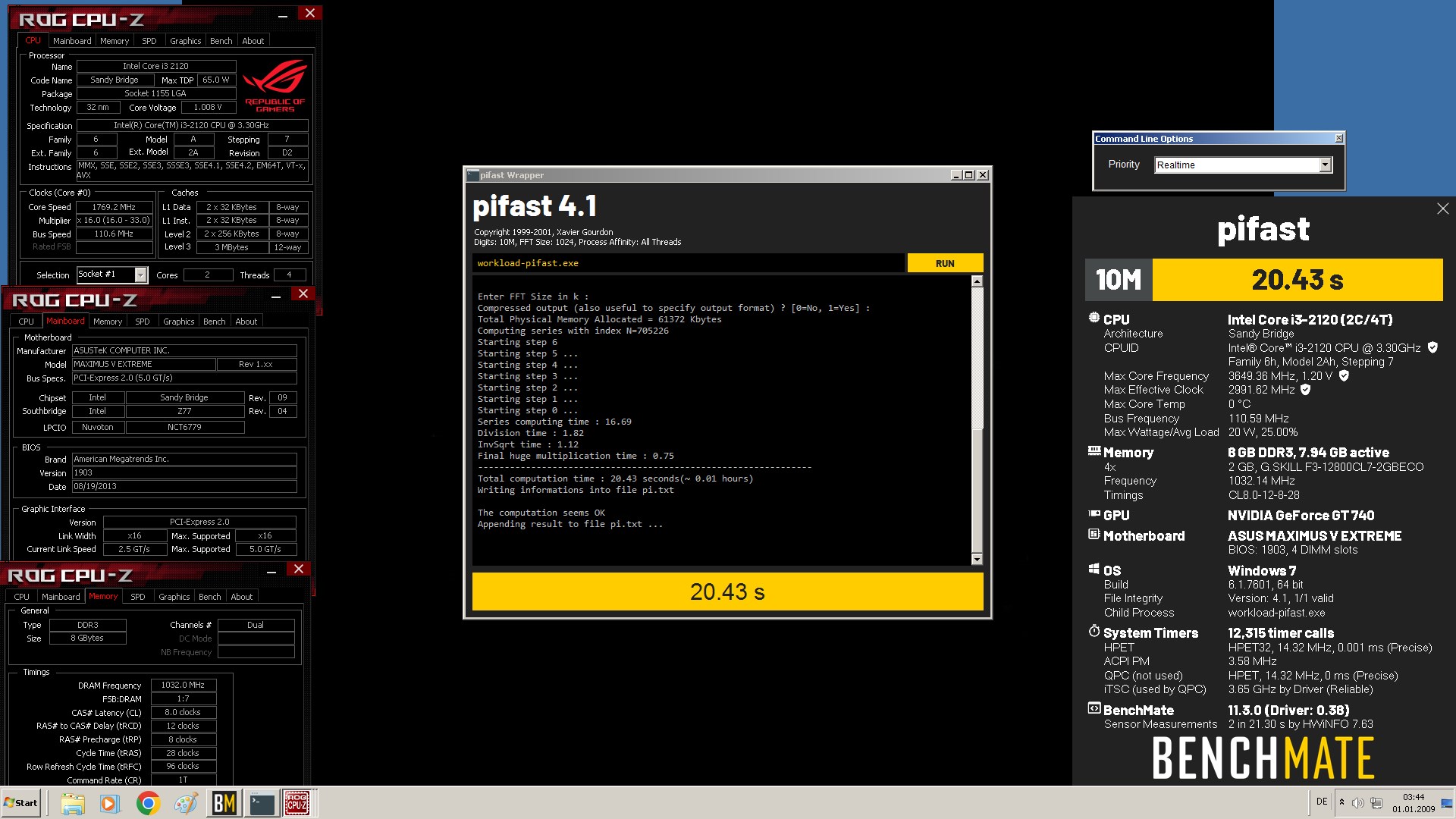The height and width of the screenshot is (819, 1456).
Task: Open About tab in CPU-Z window showing Processor
Action: click(253, 41)
